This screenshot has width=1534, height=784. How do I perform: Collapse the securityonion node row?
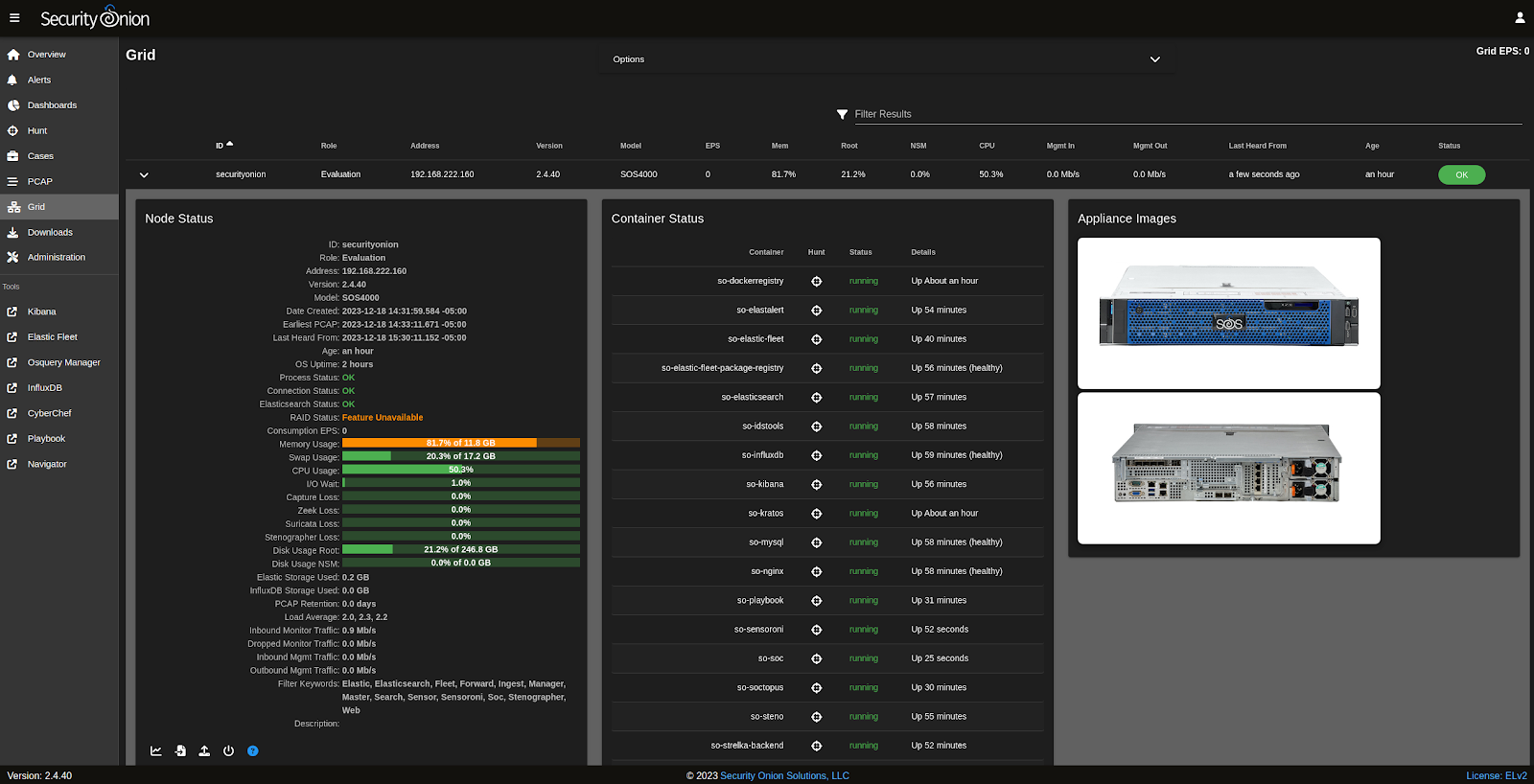click(x=144, y=174)
